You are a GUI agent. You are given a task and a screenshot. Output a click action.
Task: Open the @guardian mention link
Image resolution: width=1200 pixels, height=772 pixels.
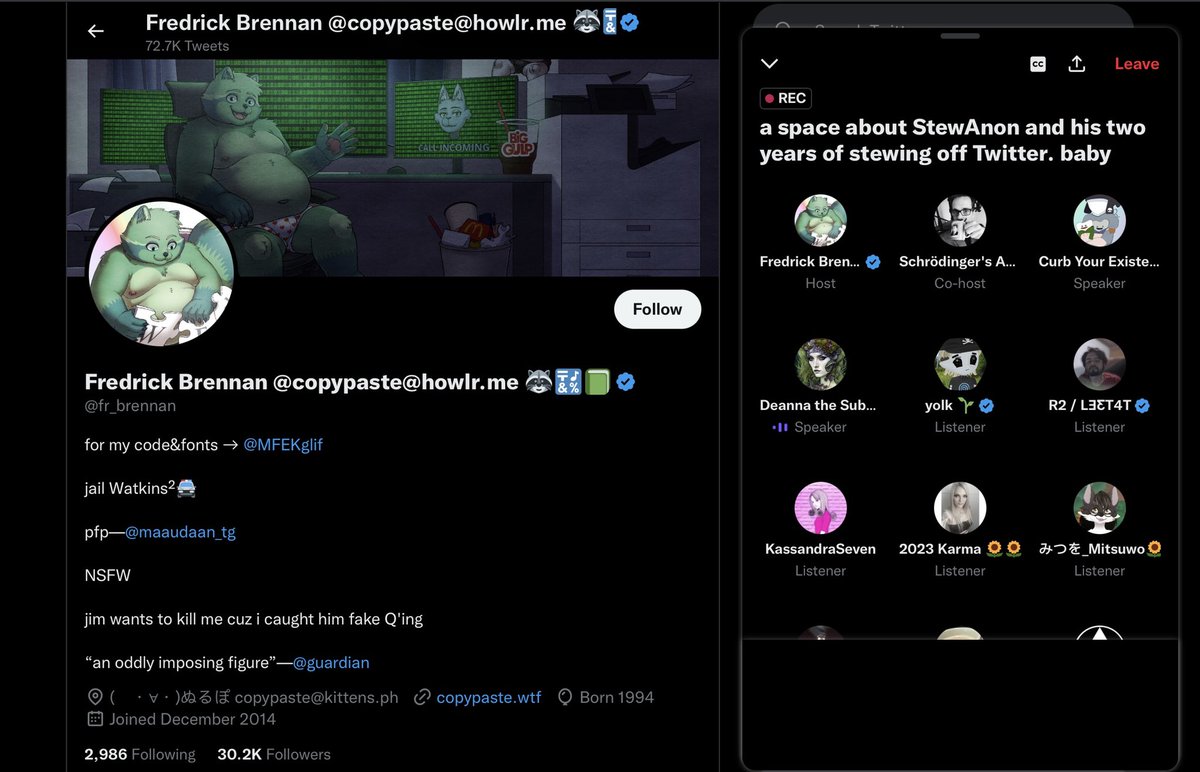[x=331, y=662]
